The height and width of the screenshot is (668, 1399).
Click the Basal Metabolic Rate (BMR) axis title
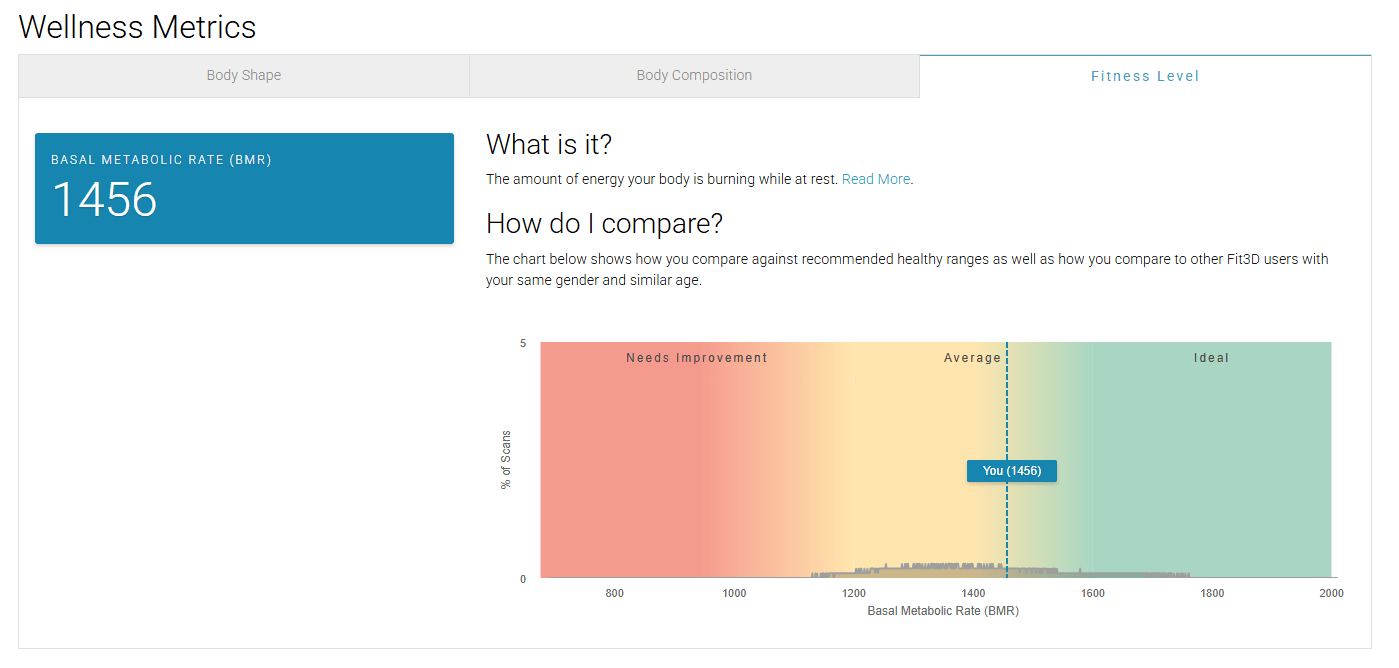(x=943, y=611)
